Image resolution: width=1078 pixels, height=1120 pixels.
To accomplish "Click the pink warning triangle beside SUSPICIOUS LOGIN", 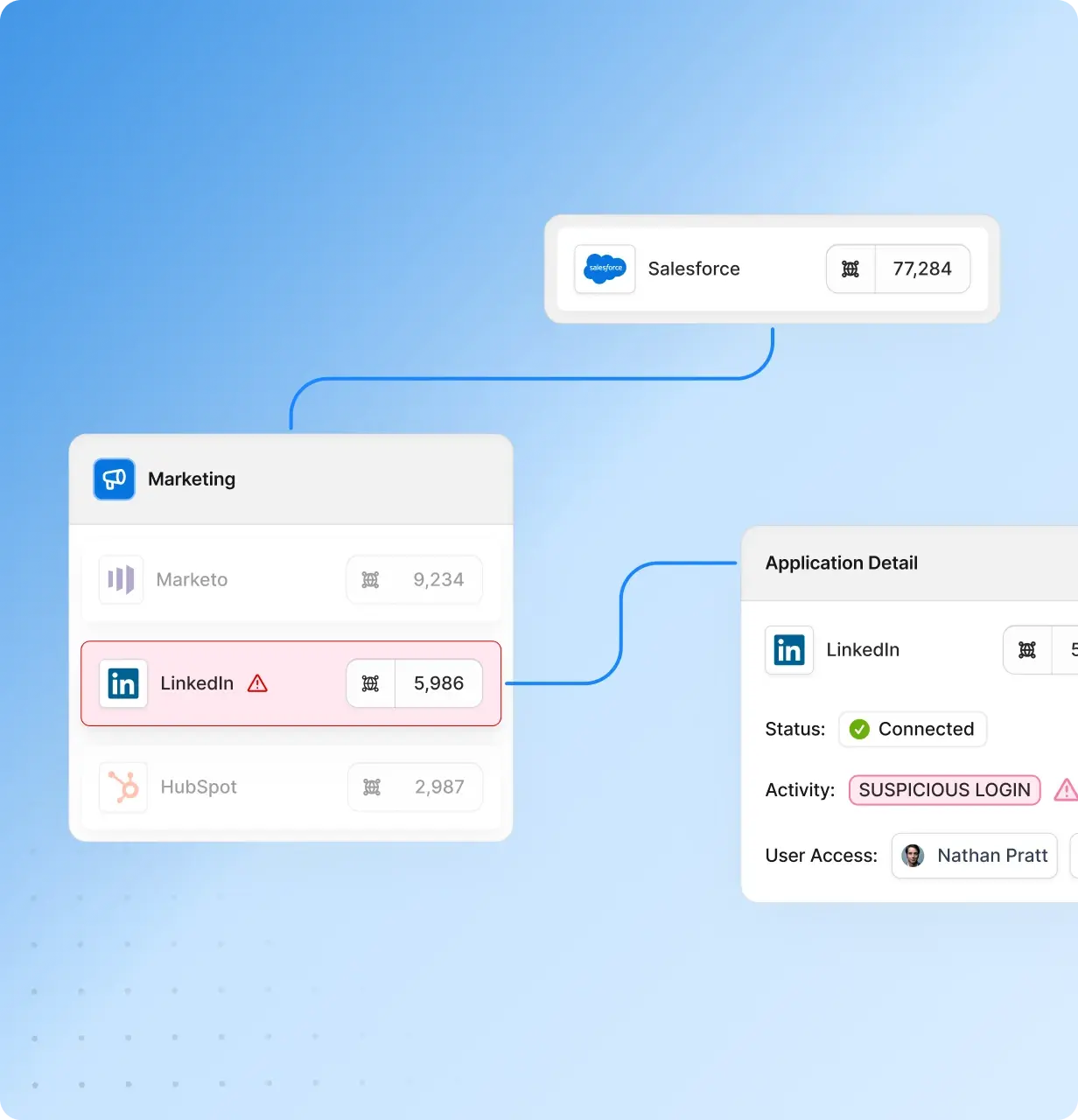I will [1066, 789].
